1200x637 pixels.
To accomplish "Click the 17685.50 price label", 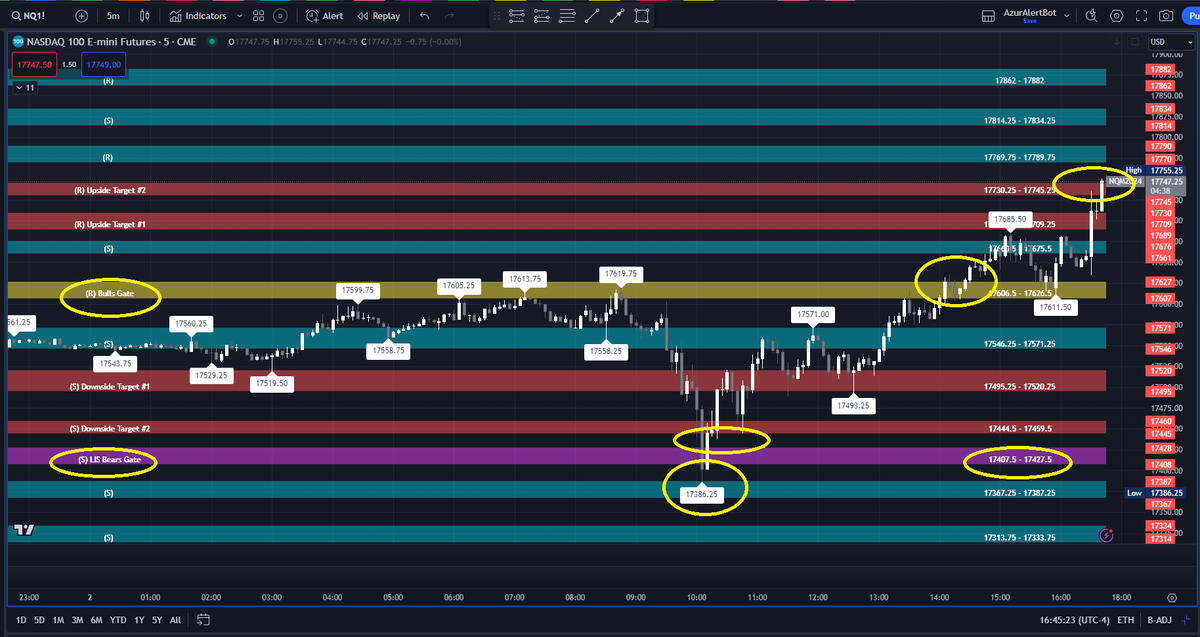I will (x=1009, y=218).
